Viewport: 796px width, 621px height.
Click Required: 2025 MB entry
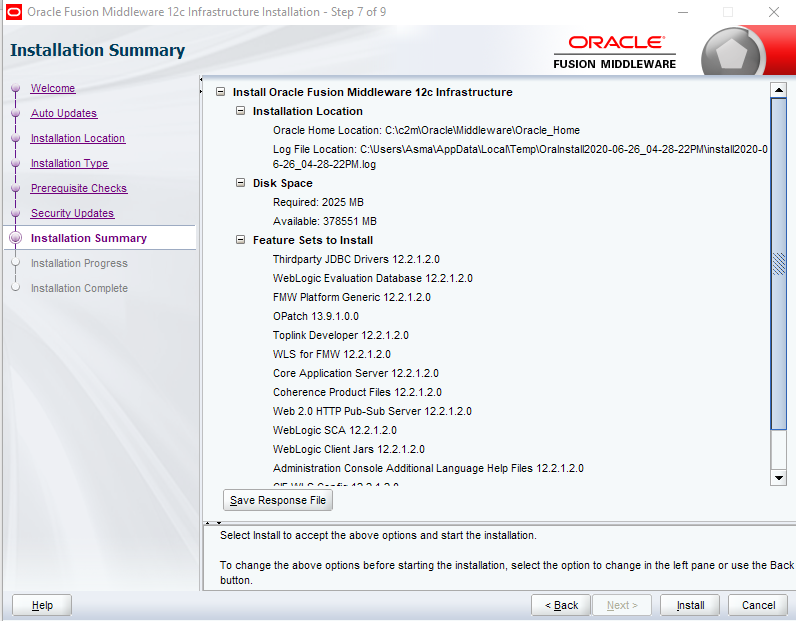click(x=318, y=202)
